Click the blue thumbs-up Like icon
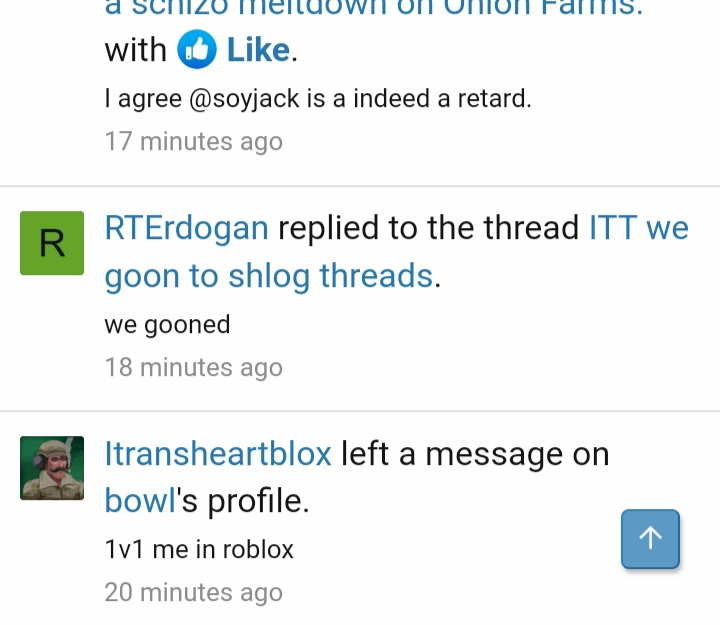The height and width of the screenshot is (625, 720). click(197, 49)
